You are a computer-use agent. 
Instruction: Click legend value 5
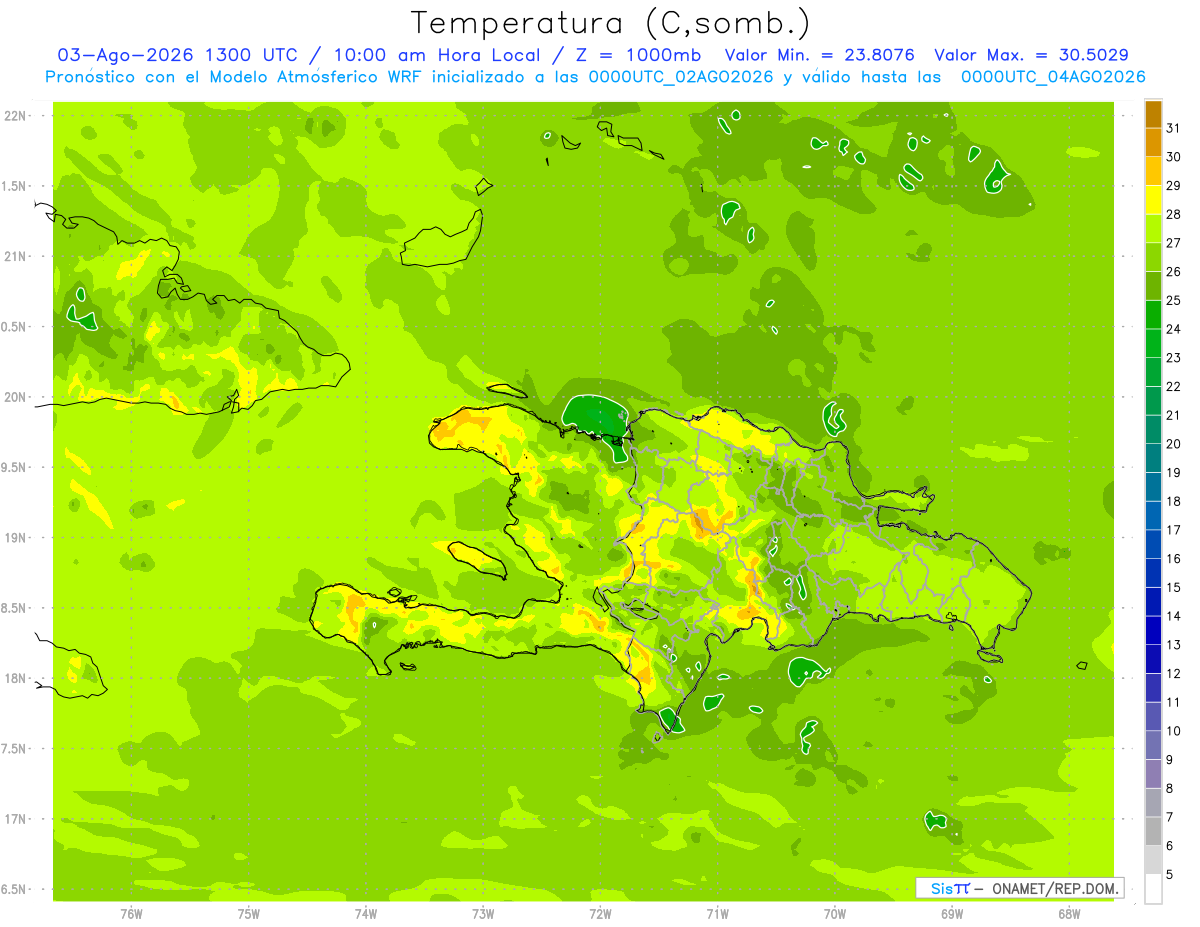1171,875
